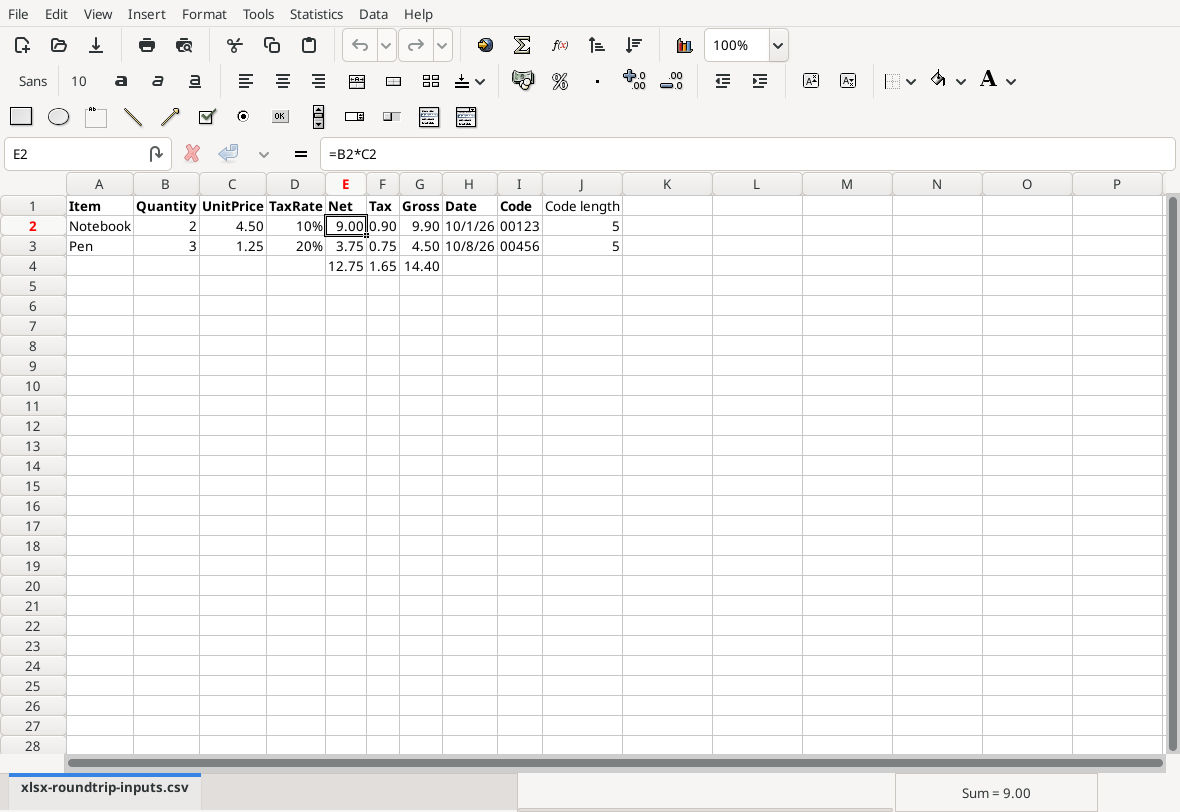Copy the selected cell
Screen dimensions: 1180x812
tap(272, 45)
